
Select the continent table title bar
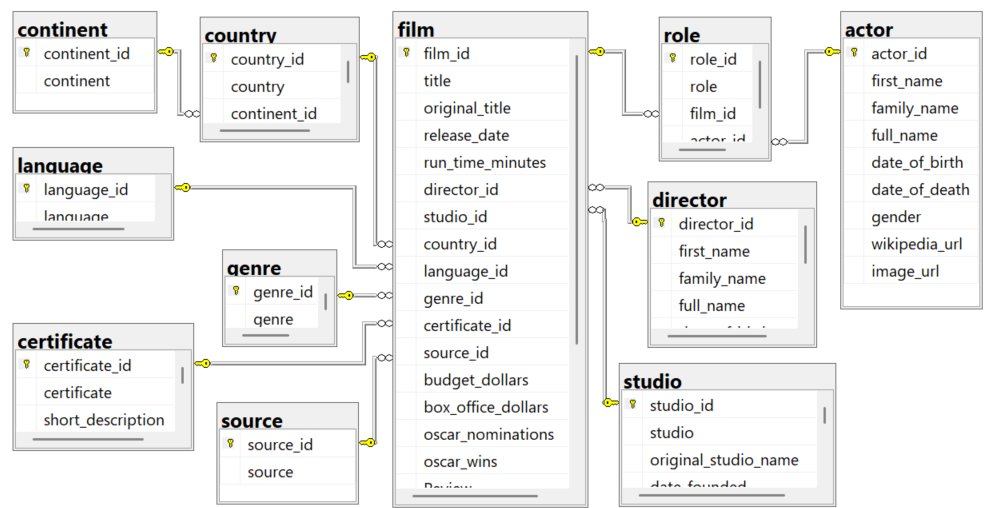tap(85, 27)
